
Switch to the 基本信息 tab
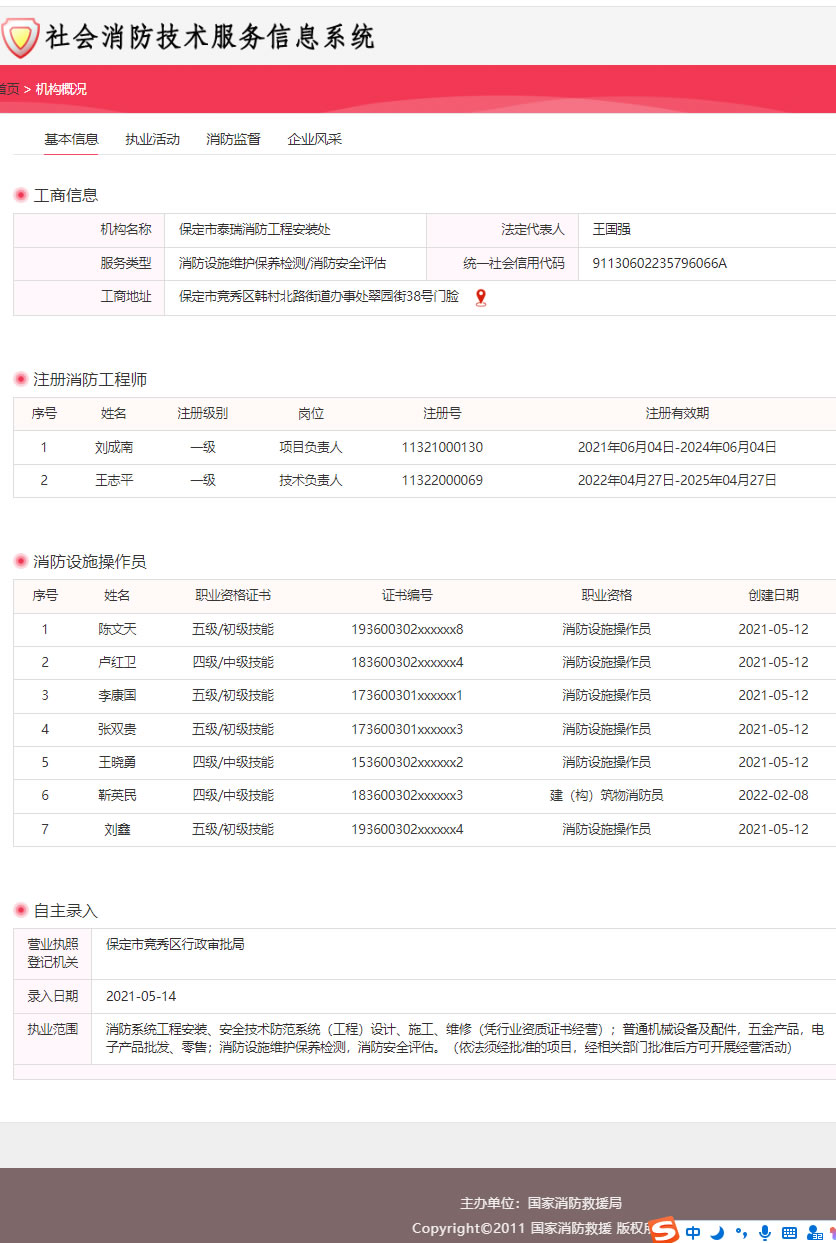[71, 139]
